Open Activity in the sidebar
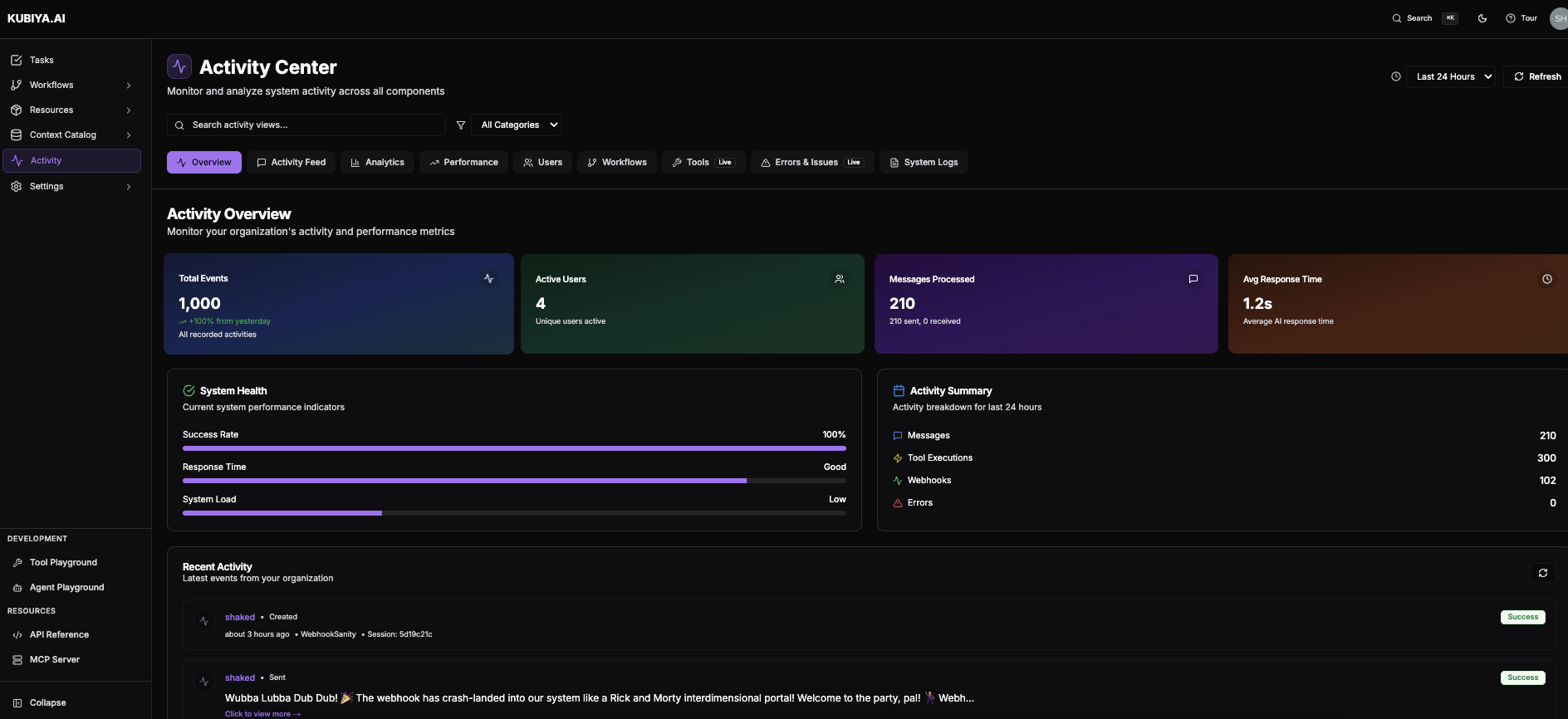This screenshot has width=1568, height=719. pos(71,160)
